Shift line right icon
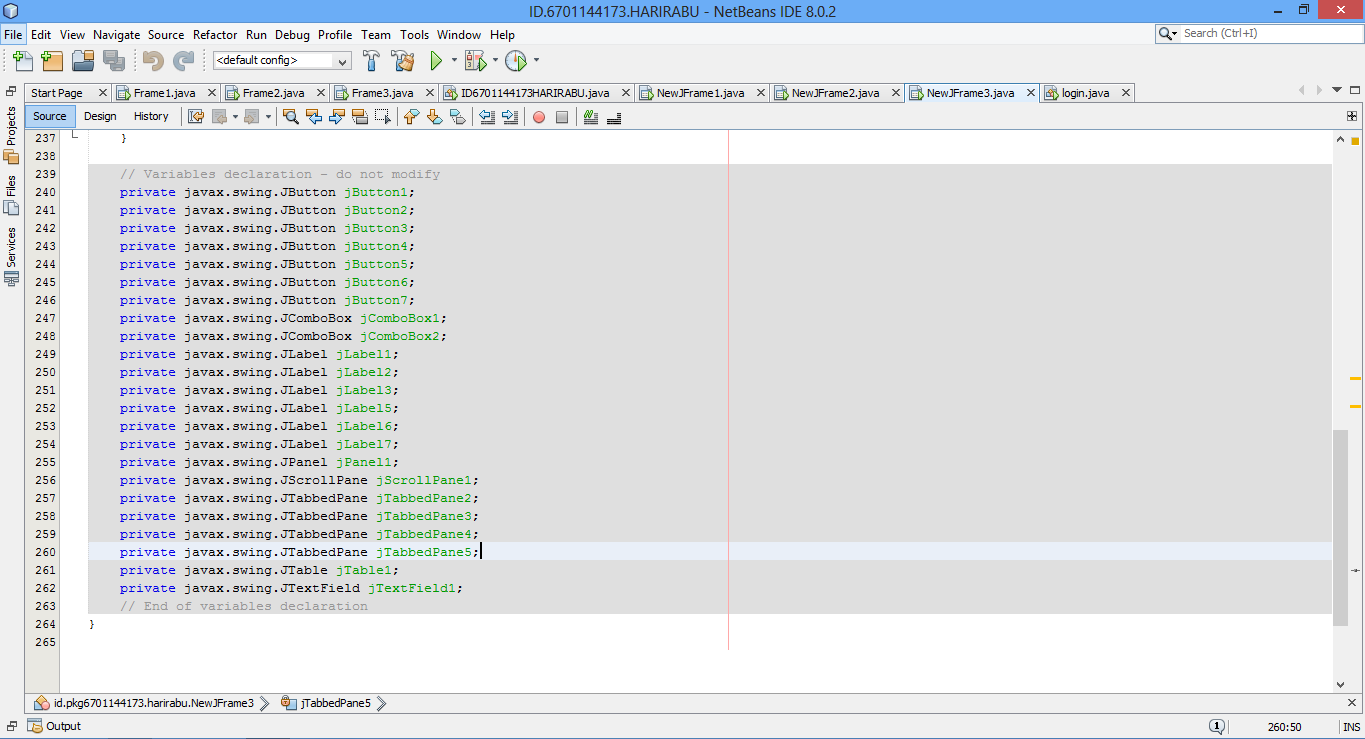Viewport: 1365px width, 739px height. (510, 117)
